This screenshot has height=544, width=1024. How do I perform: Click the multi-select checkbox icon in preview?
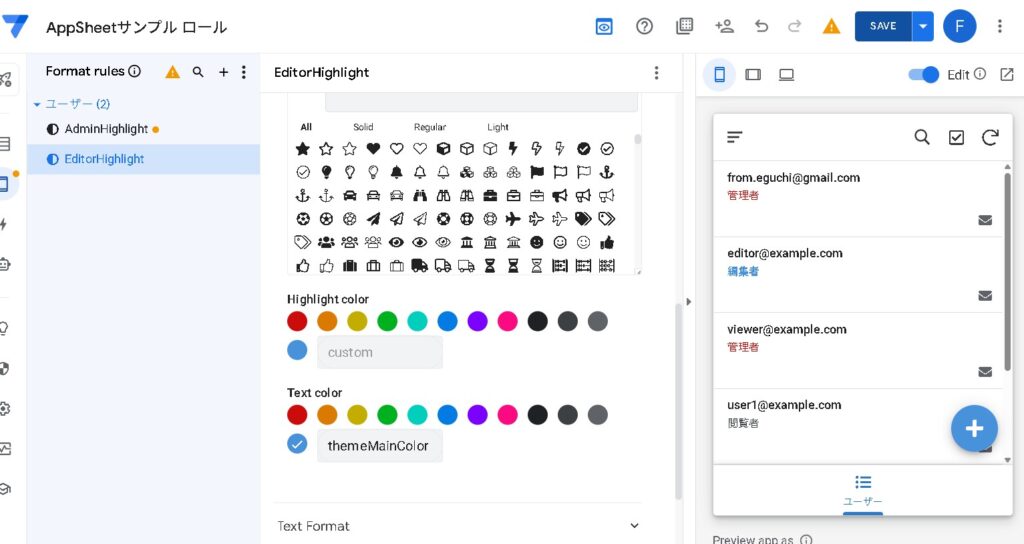click(x=956, y=138)
